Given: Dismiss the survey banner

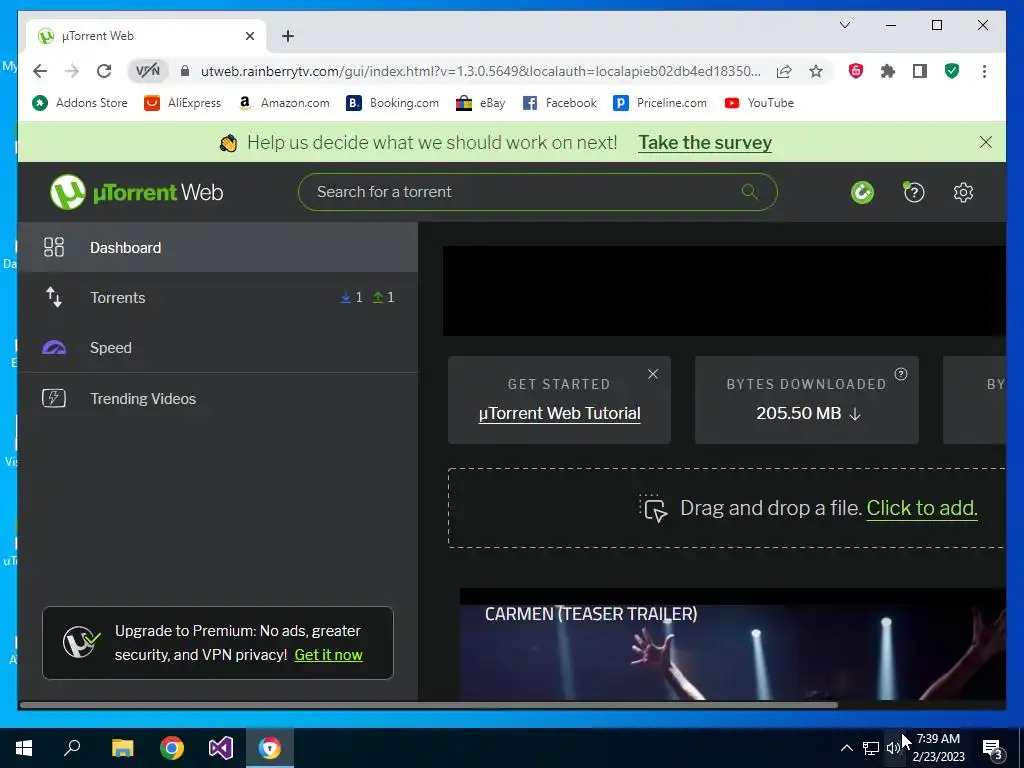Looking at the screenshot, I should tap(985, 142).
